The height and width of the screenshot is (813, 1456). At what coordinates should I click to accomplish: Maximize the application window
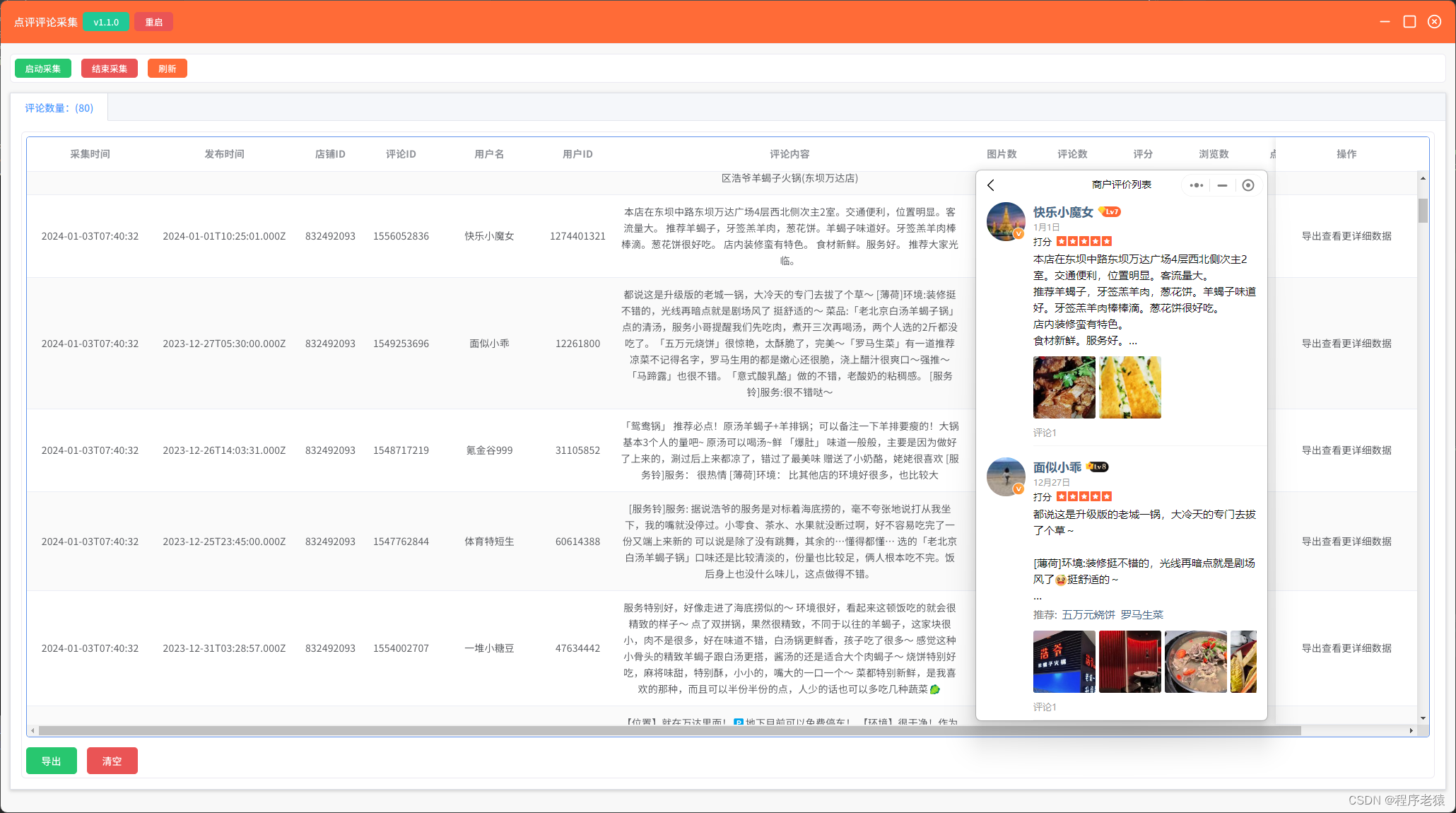[x=1409, y=22]
